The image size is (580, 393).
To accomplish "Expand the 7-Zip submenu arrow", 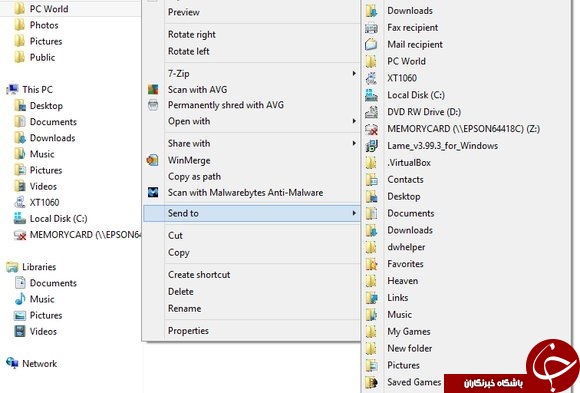I will (354, 73).
